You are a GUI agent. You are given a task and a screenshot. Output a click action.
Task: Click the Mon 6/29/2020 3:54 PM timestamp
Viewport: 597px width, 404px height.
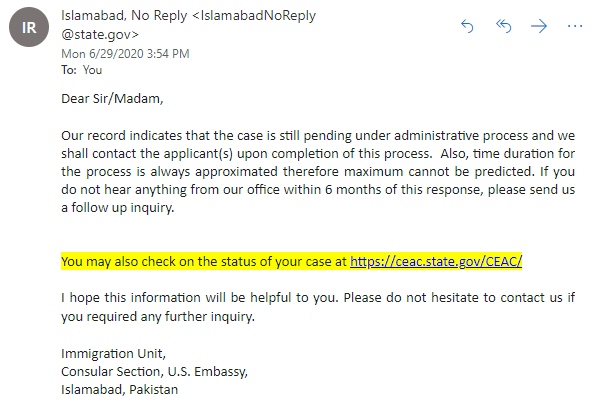click(125, 54)
